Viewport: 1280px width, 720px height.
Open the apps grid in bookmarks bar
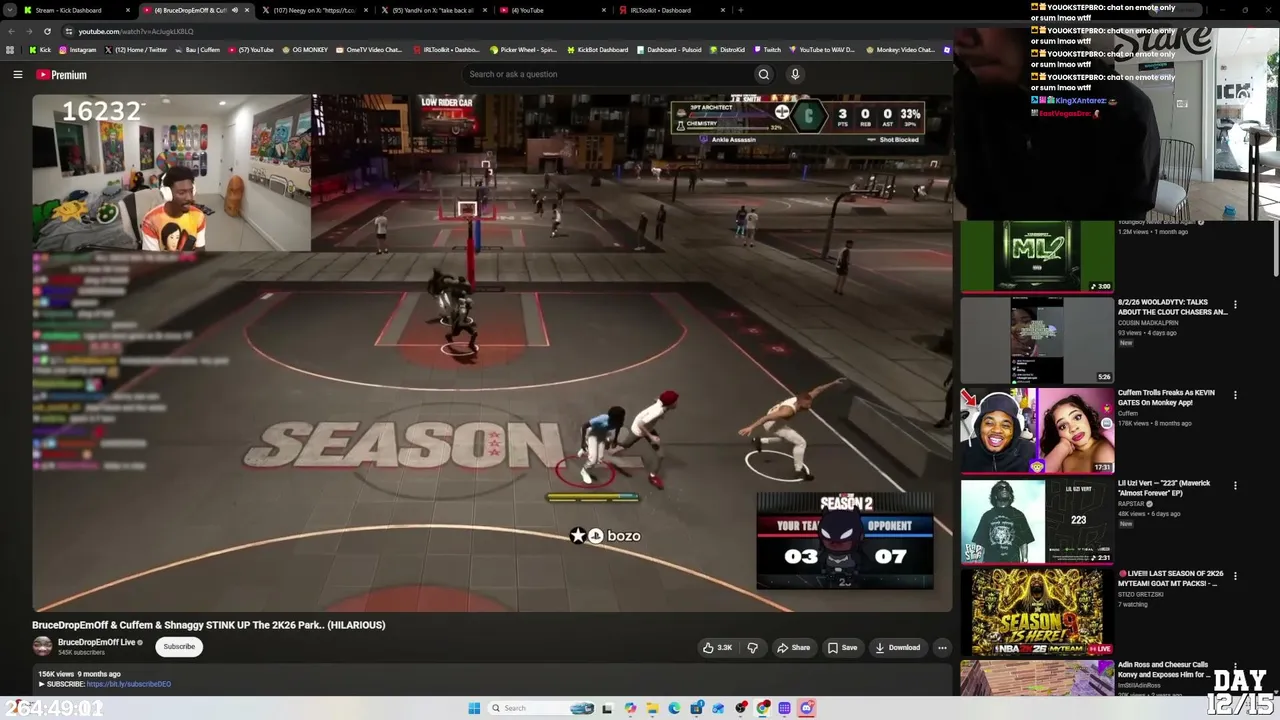coord(10,50)
